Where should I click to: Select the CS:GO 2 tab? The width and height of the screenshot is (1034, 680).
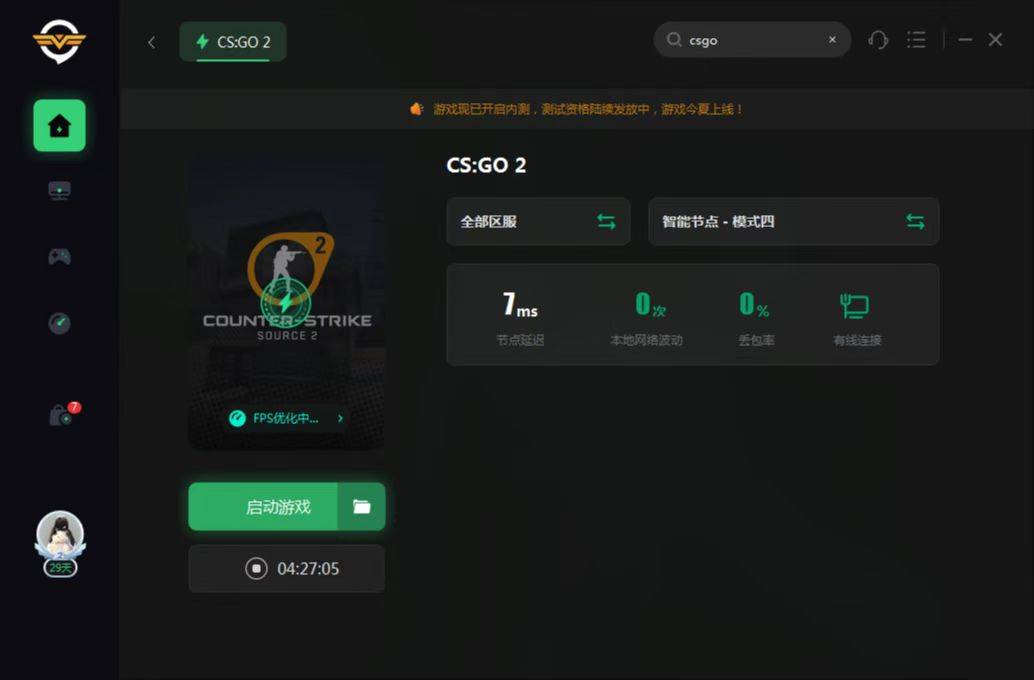[233, 42]
